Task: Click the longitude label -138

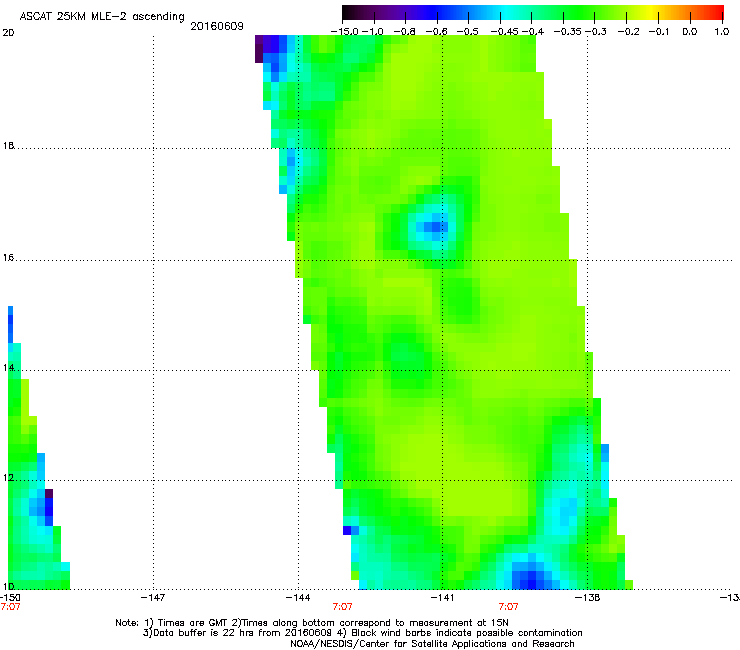Action: click(x=588, y=598)
